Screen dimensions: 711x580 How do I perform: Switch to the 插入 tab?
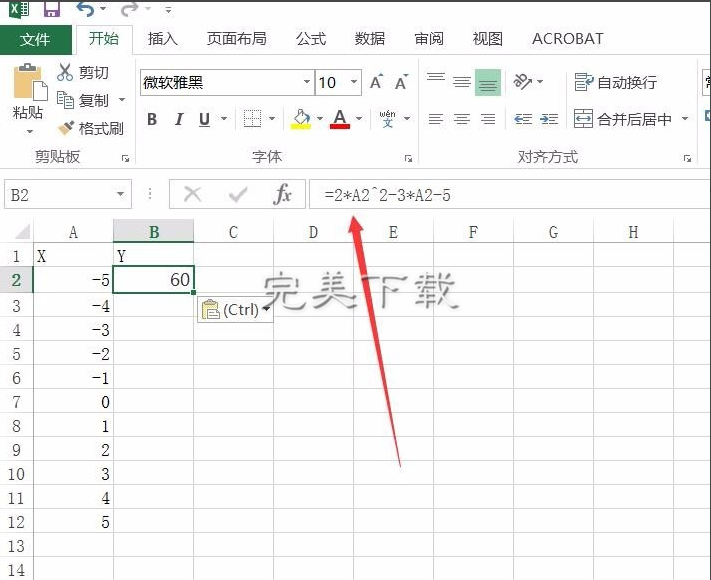tap(162, 39)
